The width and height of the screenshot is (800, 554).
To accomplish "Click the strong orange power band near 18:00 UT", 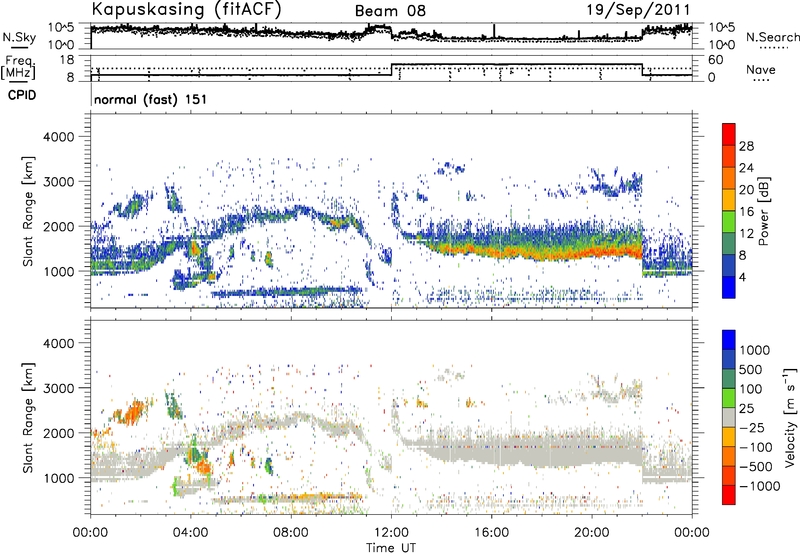I will point(542,254).
